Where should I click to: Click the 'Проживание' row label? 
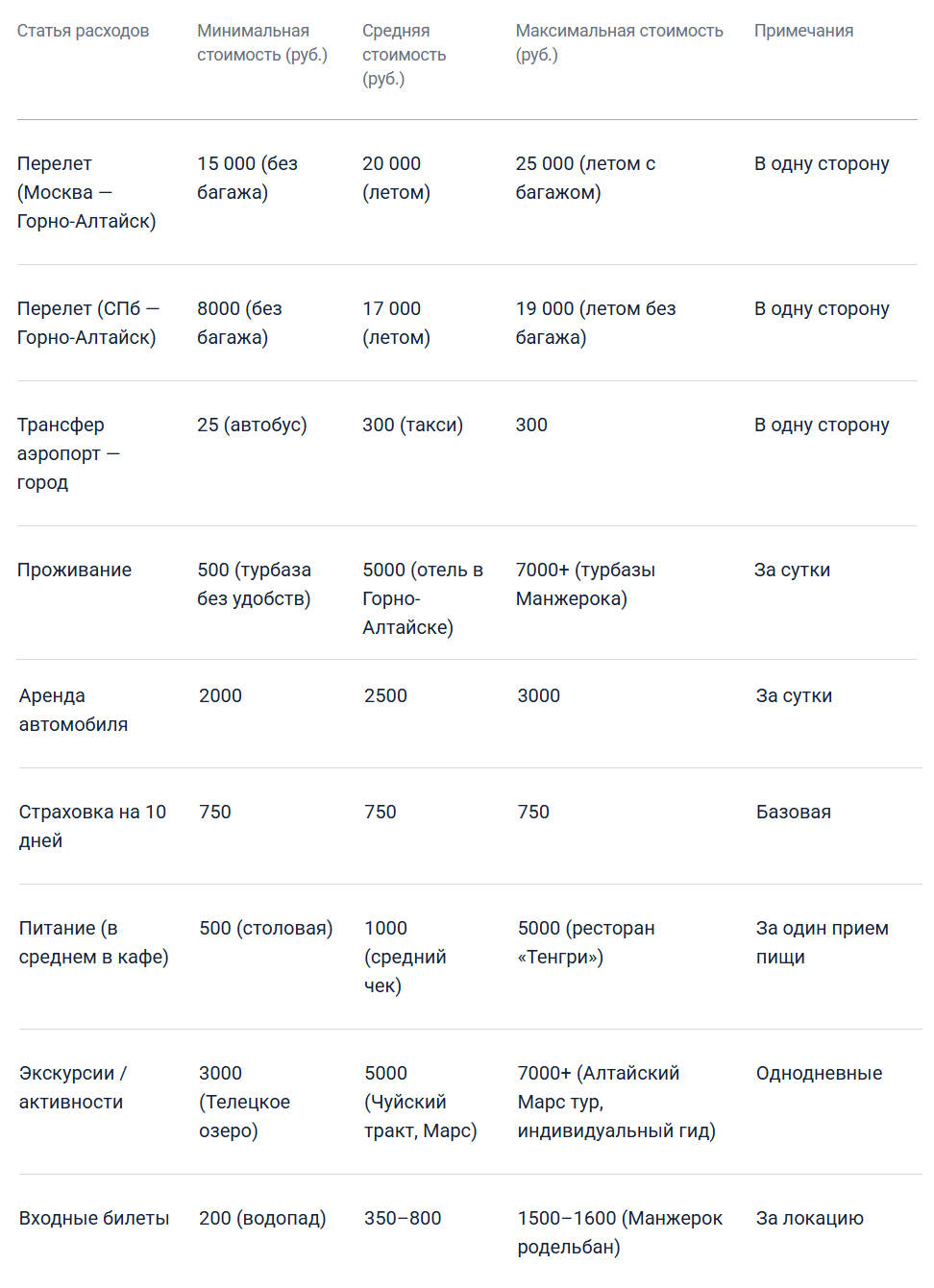74,570
